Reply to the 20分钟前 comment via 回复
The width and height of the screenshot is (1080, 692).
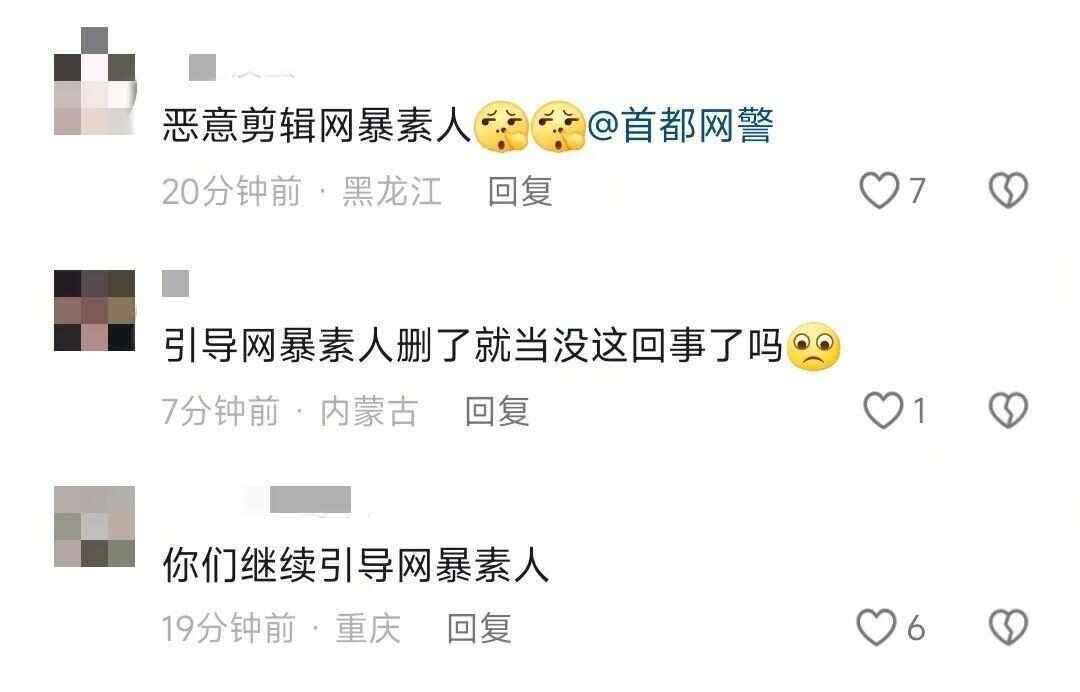(x=520, y=191)
